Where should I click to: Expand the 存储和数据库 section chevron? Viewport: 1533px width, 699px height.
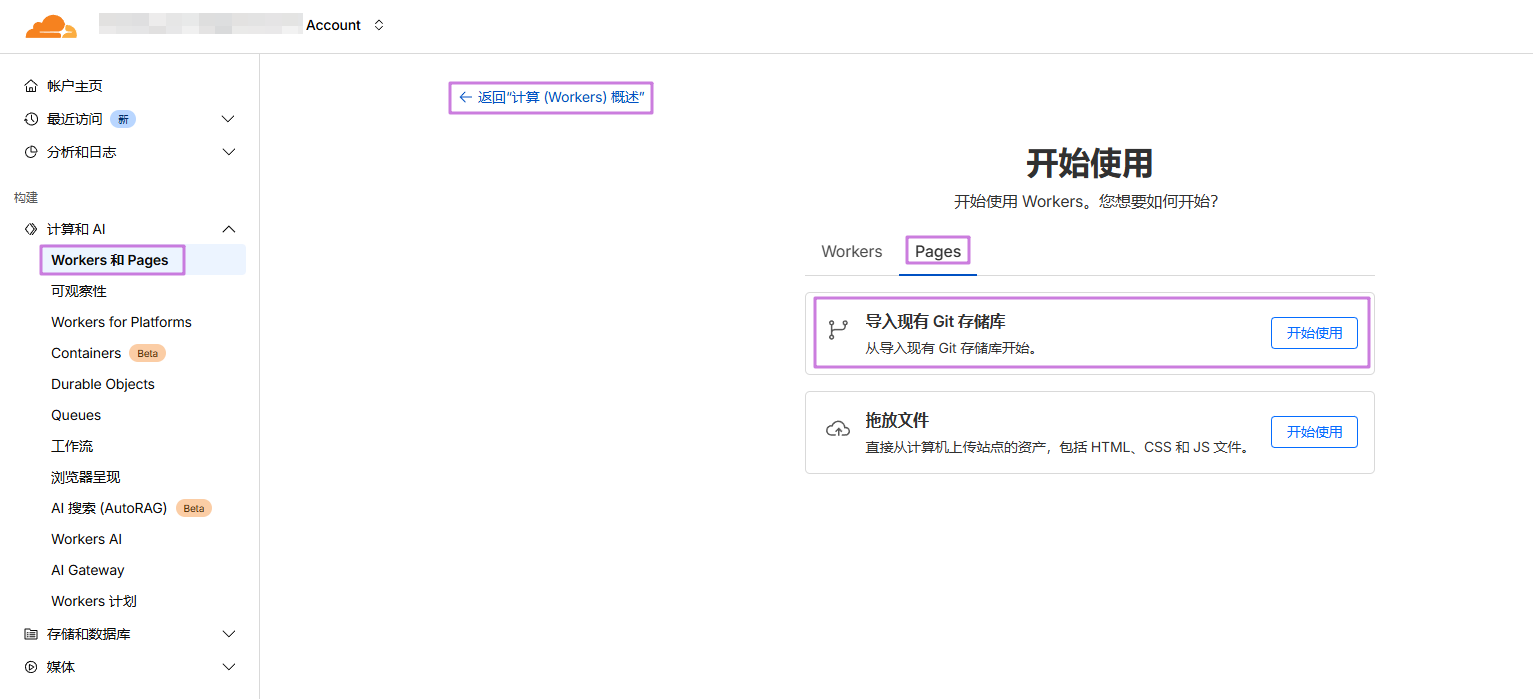[x=228, y=634]
